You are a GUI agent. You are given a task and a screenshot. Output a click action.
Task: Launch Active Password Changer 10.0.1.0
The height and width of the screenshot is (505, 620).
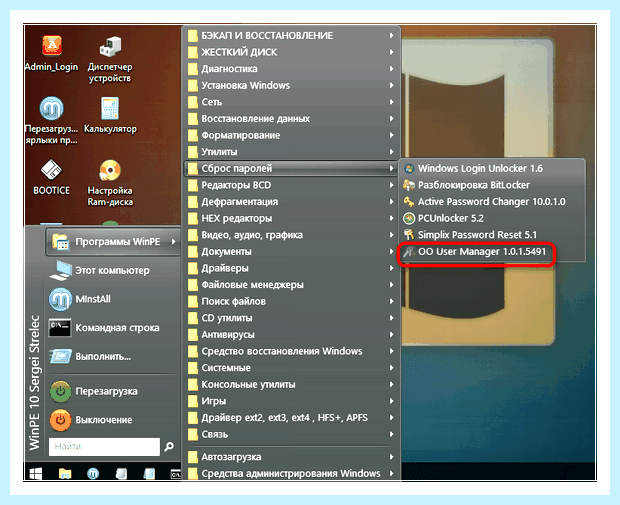pos(492,202)
